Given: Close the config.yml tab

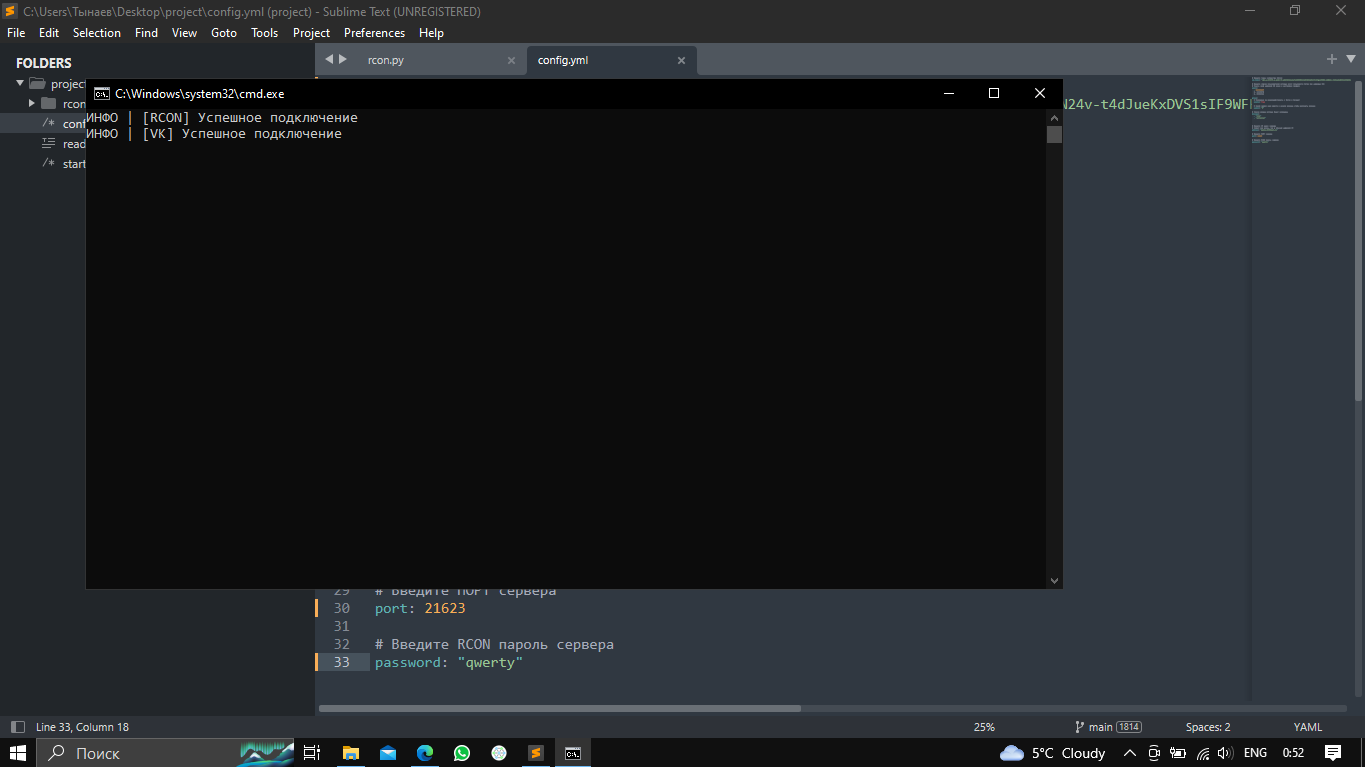Looking at the screenshot, I should tap(681, 61).
